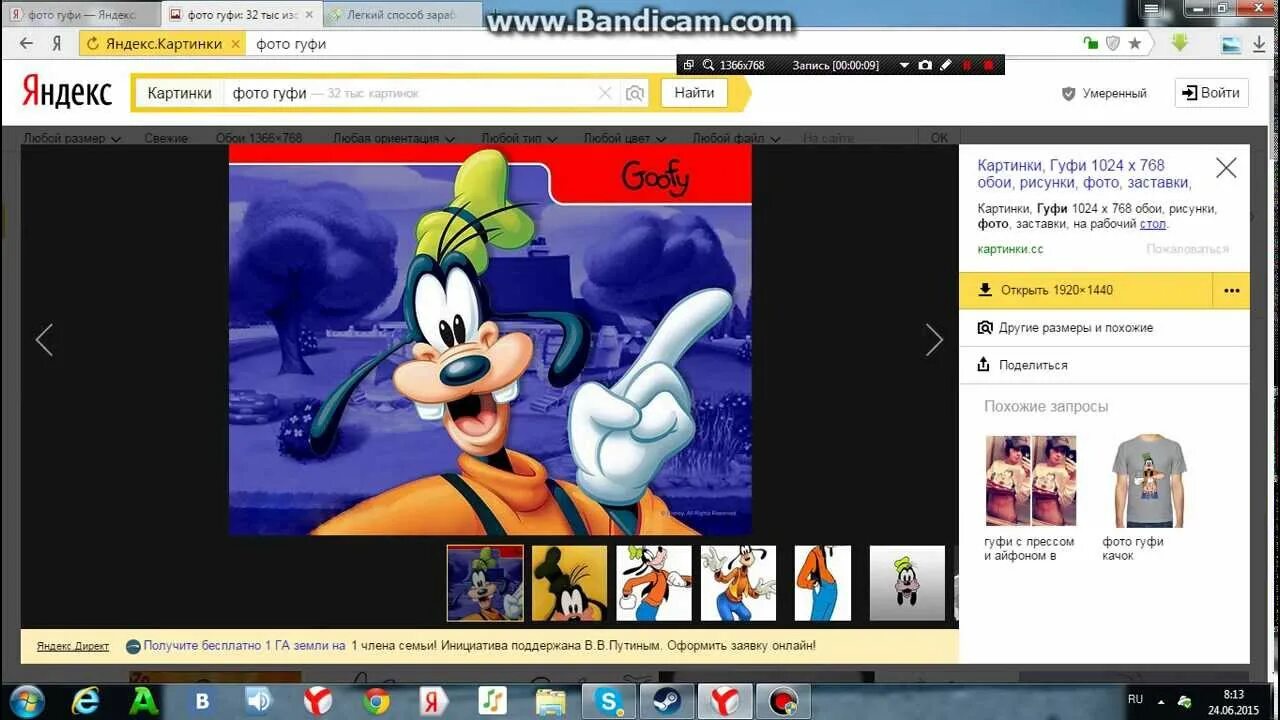Open Skype from taskbar
This screenshot has height=720, width=1280.
[609, 701]
